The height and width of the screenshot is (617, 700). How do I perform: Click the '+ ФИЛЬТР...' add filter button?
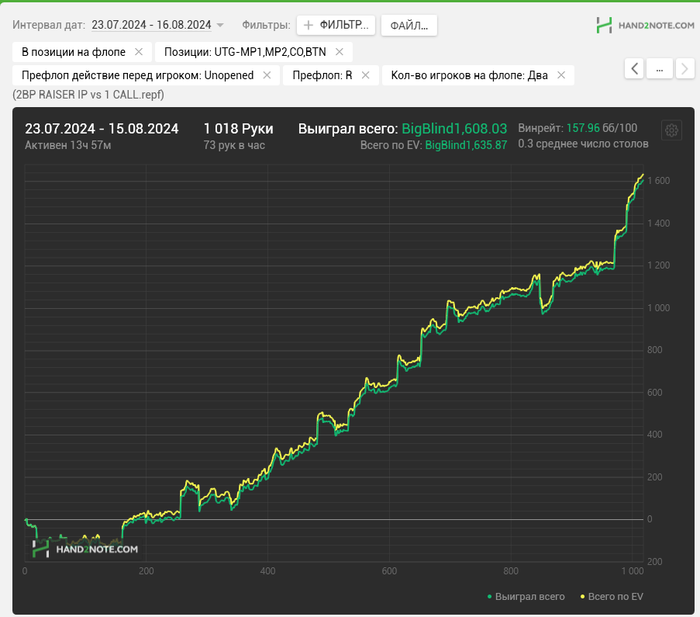pyautogui.click(x=336, y=25)
